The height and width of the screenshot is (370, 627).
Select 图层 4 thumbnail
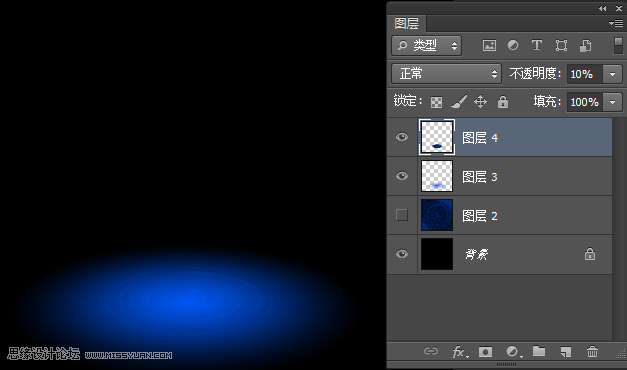(437, 137)
